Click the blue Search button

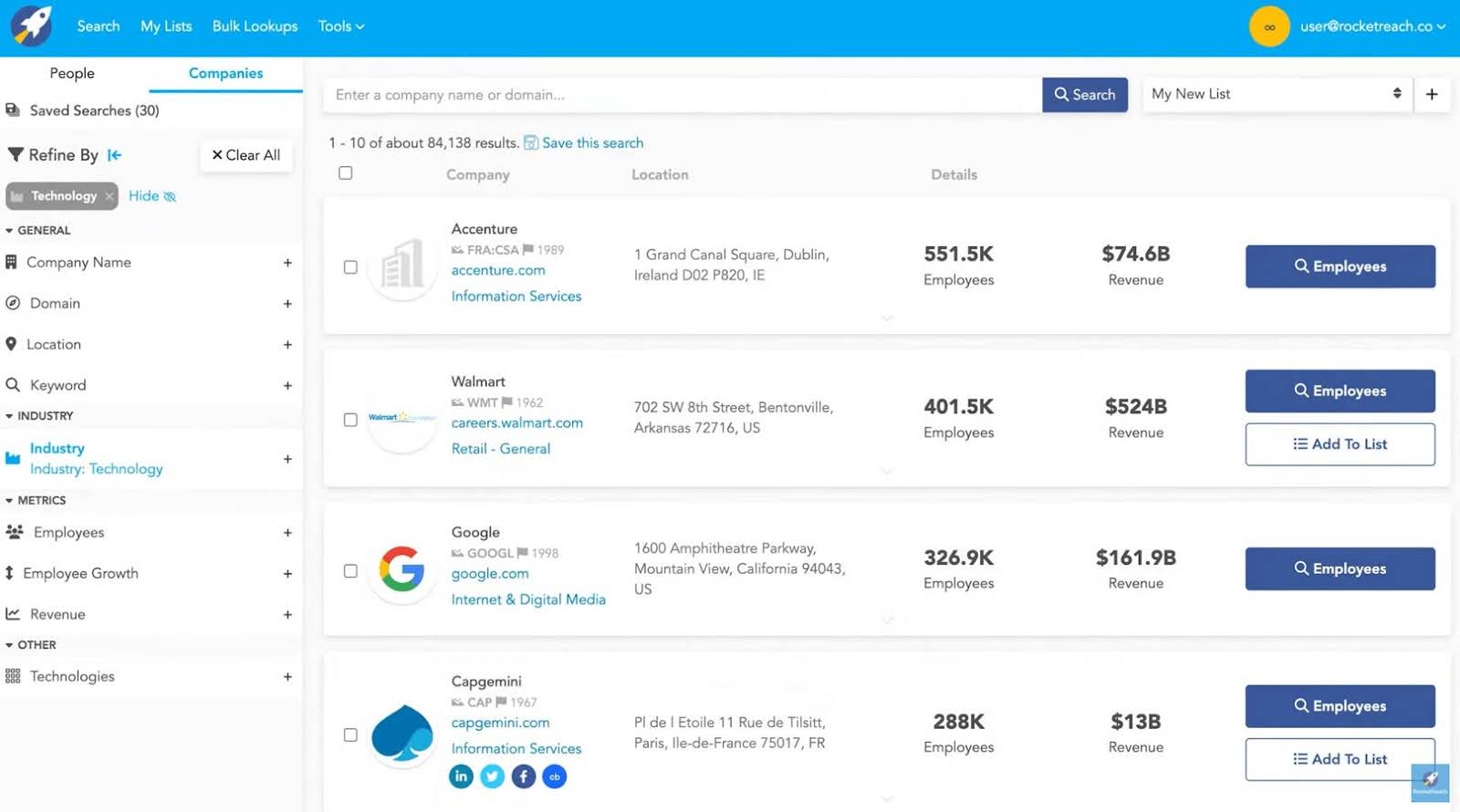pos(1085,94)
